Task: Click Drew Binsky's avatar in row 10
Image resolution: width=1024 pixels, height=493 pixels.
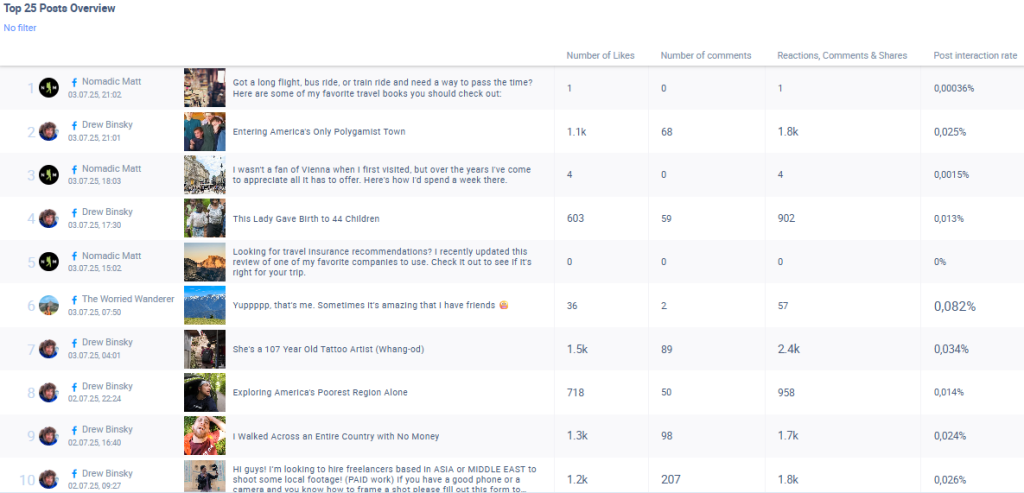Action: click(49, 479)
